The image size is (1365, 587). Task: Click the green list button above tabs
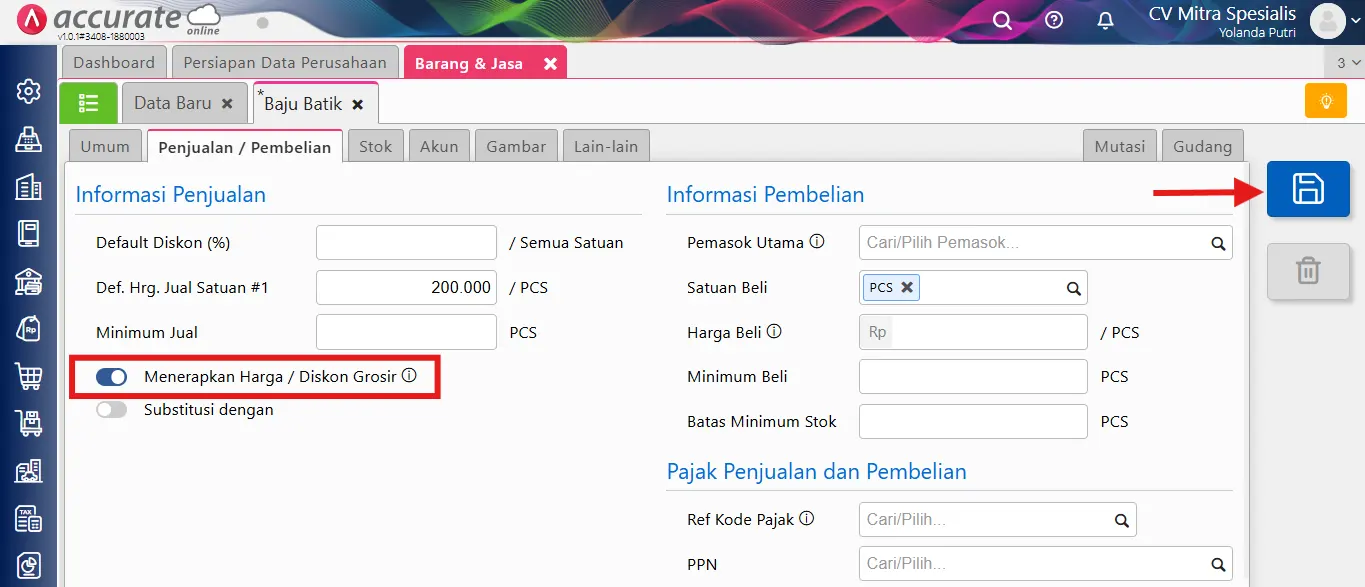pos(88,102)
